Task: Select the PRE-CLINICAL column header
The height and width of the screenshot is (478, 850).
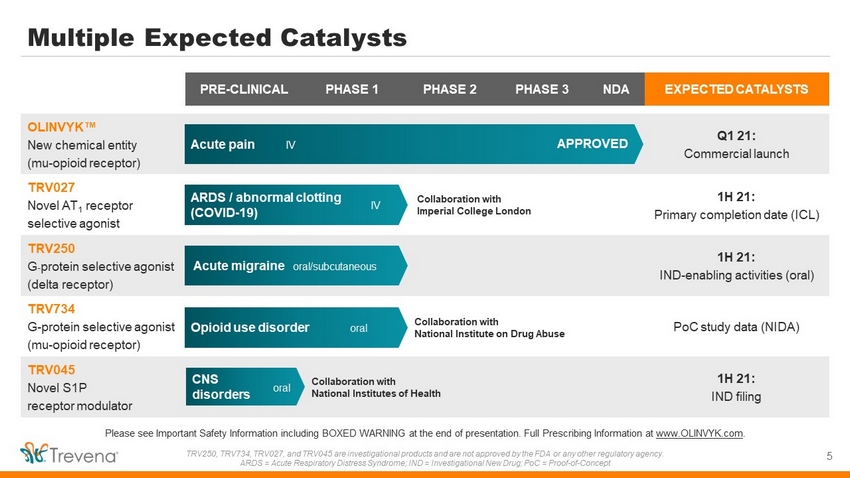Action: click(244, 89)
